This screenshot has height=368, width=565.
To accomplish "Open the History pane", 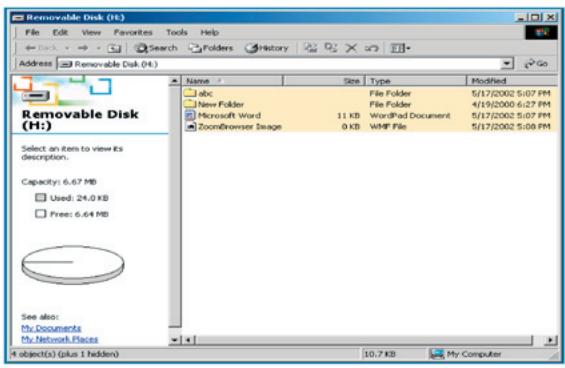I will 267,48.
